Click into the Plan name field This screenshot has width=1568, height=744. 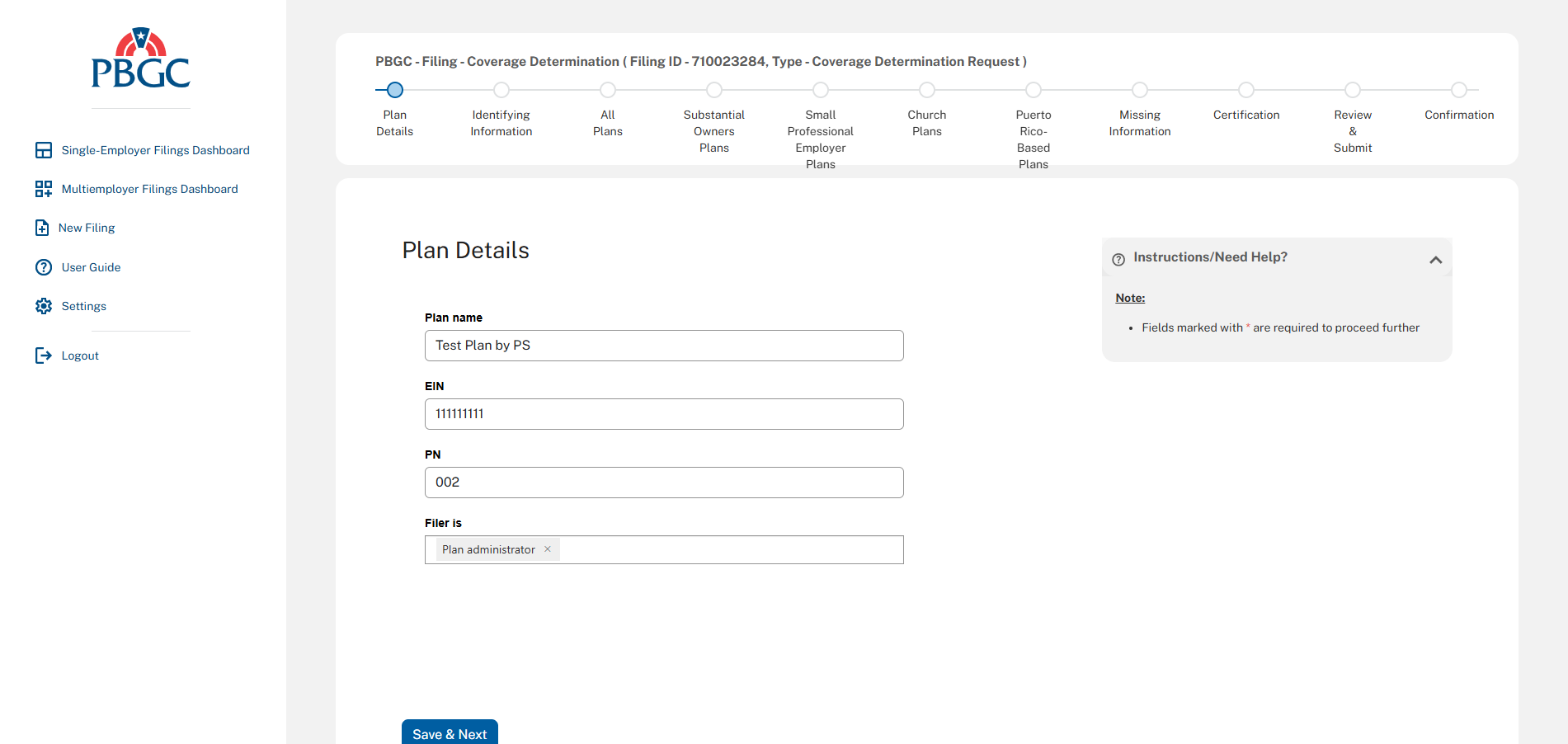tap(664, 346)
